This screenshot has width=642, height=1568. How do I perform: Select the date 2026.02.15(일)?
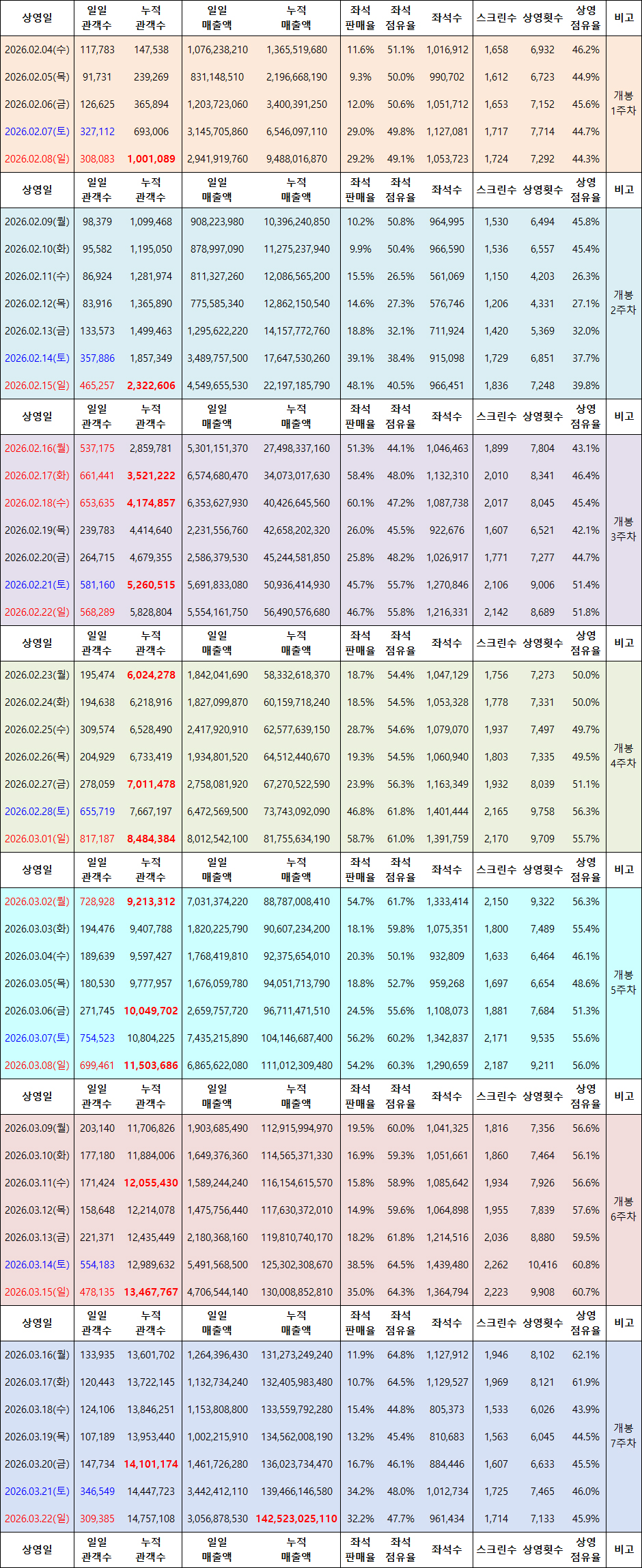point(37,386)
